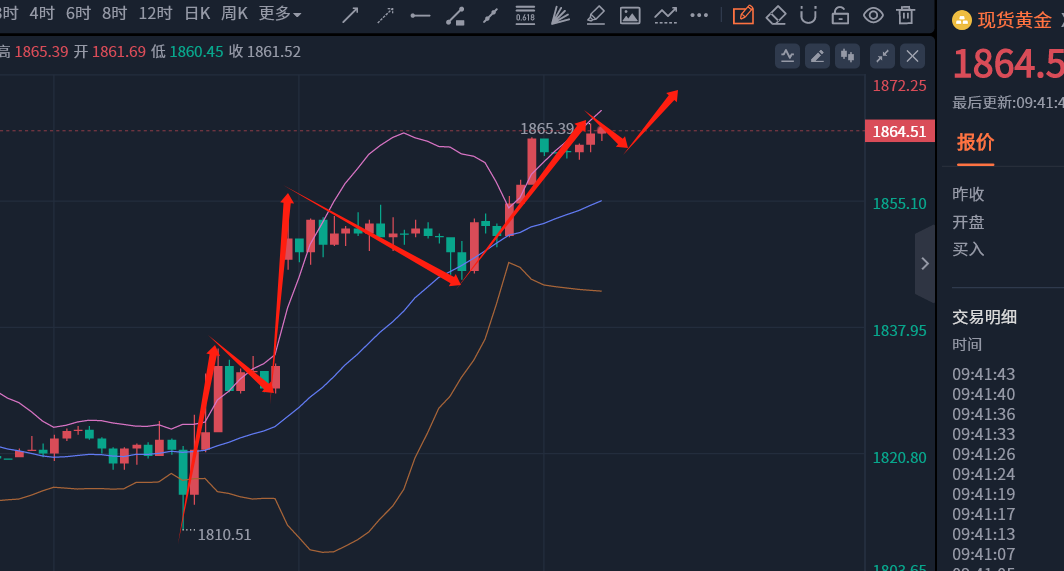Activate the eraser tool
Screen dimensions: 1064x571
(x=776, y=15)
